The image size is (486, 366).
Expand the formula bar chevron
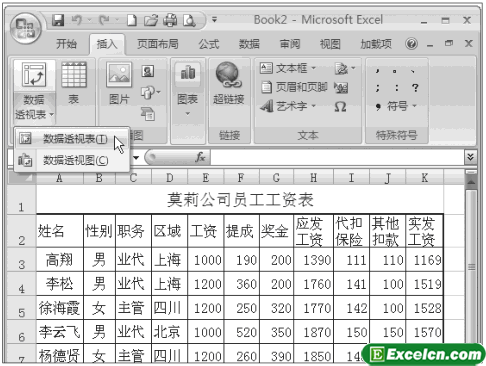pyautogui.click(x=470, y=157)
